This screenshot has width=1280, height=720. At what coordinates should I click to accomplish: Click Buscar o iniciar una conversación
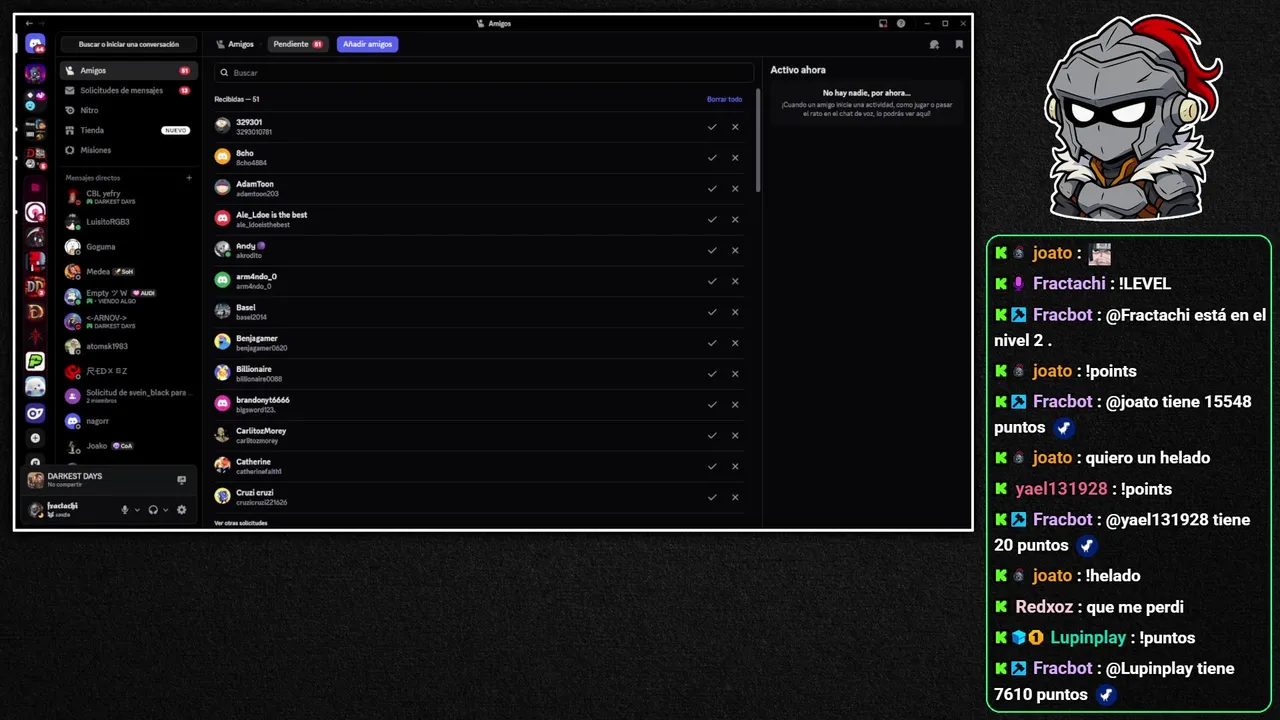click(128, 44)
